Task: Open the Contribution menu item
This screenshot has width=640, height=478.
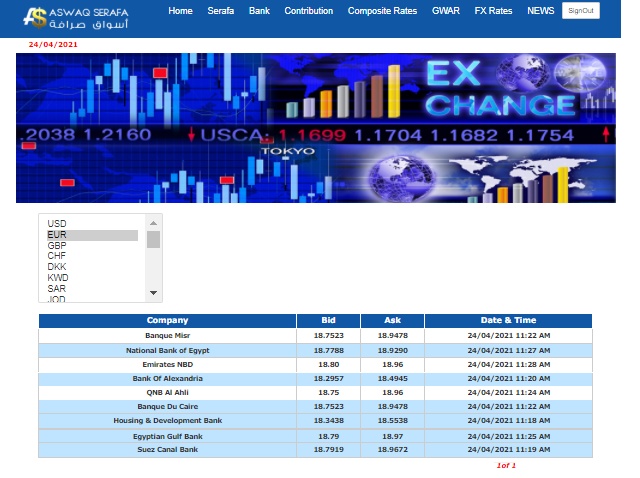Action: coord(309,11)
